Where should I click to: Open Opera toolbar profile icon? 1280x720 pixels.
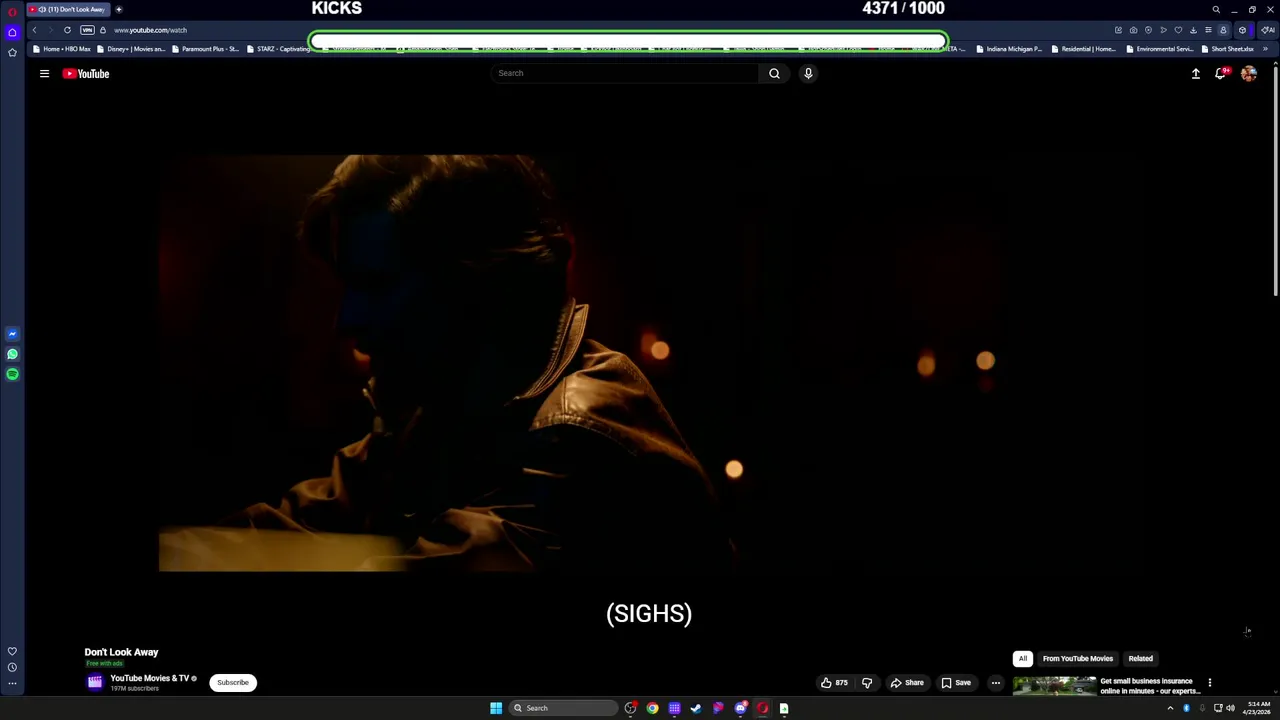click(x=1223, y=30)
